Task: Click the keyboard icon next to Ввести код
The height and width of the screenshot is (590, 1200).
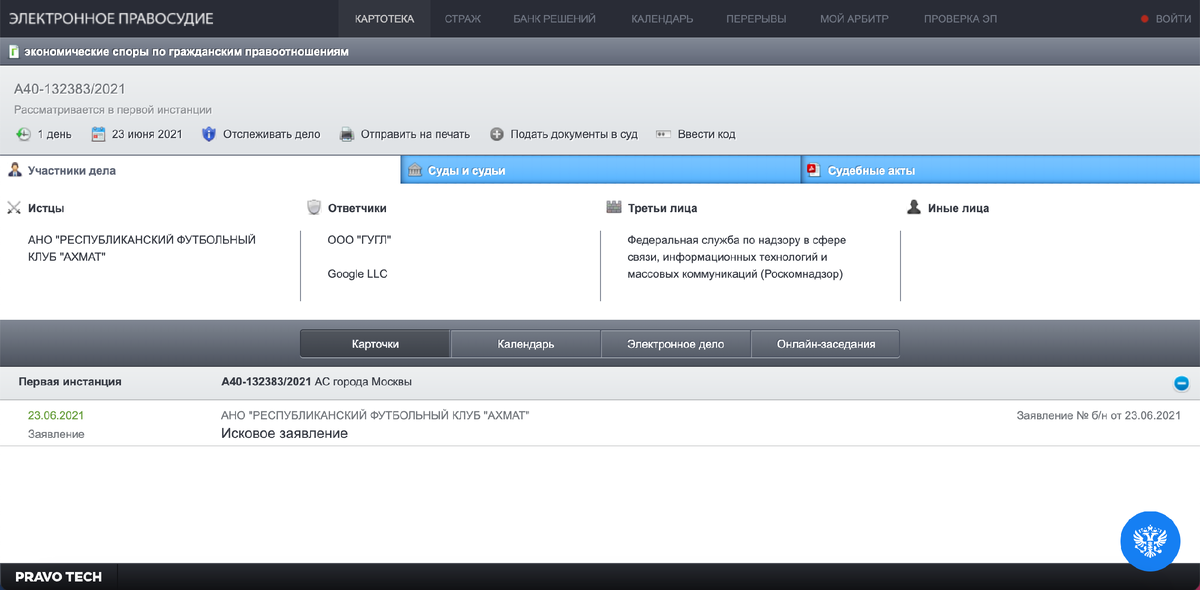Action: point(662,133)
